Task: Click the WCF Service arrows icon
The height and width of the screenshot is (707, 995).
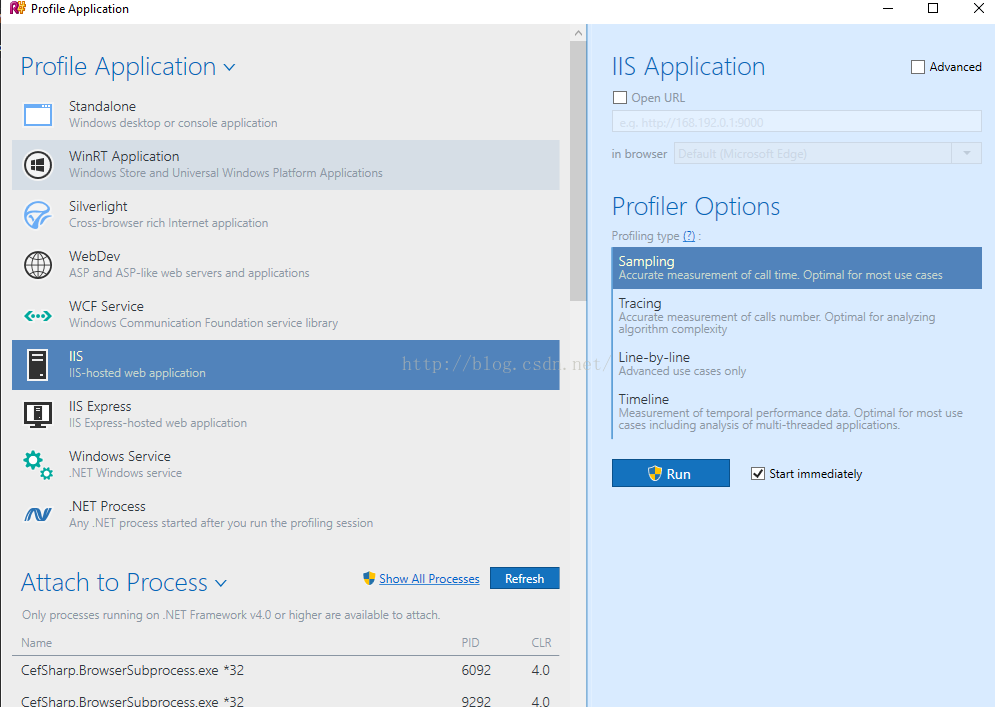Action: pyautogui.click(x=38, y=315)
